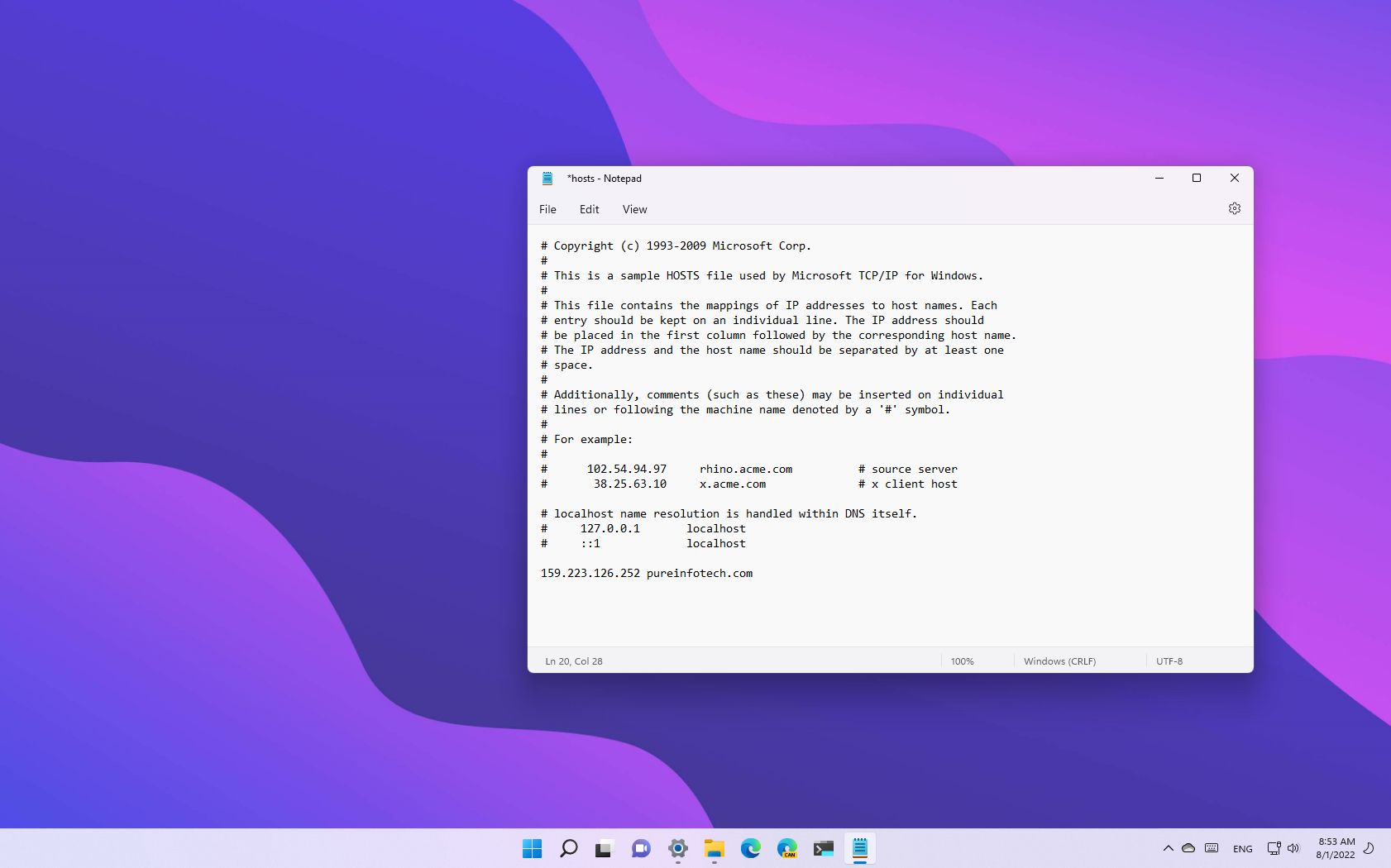This screenshot has height=868, width=1391.
Task: Open File Explorer from the taskbar
Action: [715, 848]
